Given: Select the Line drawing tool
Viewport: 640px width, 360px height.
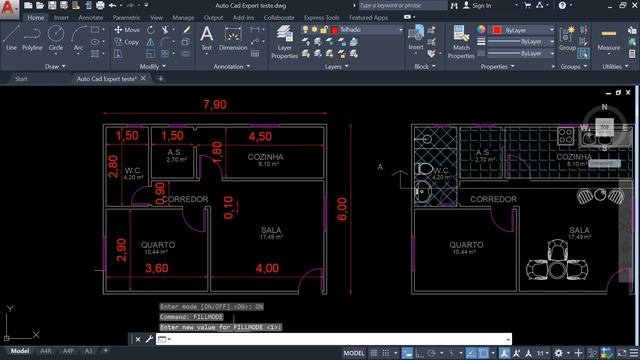Looking at the screenshot, I should coord(11,38).
